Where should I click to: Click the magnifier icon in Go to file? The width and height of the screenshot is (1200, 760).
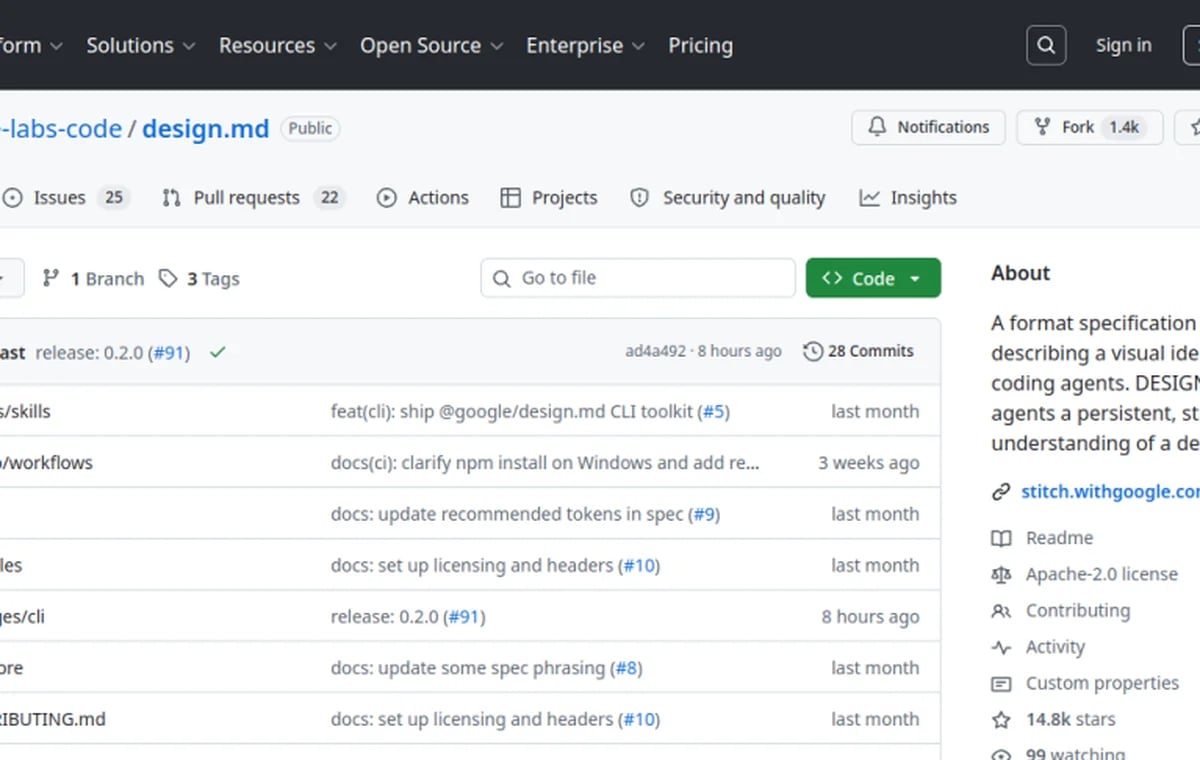501,278
